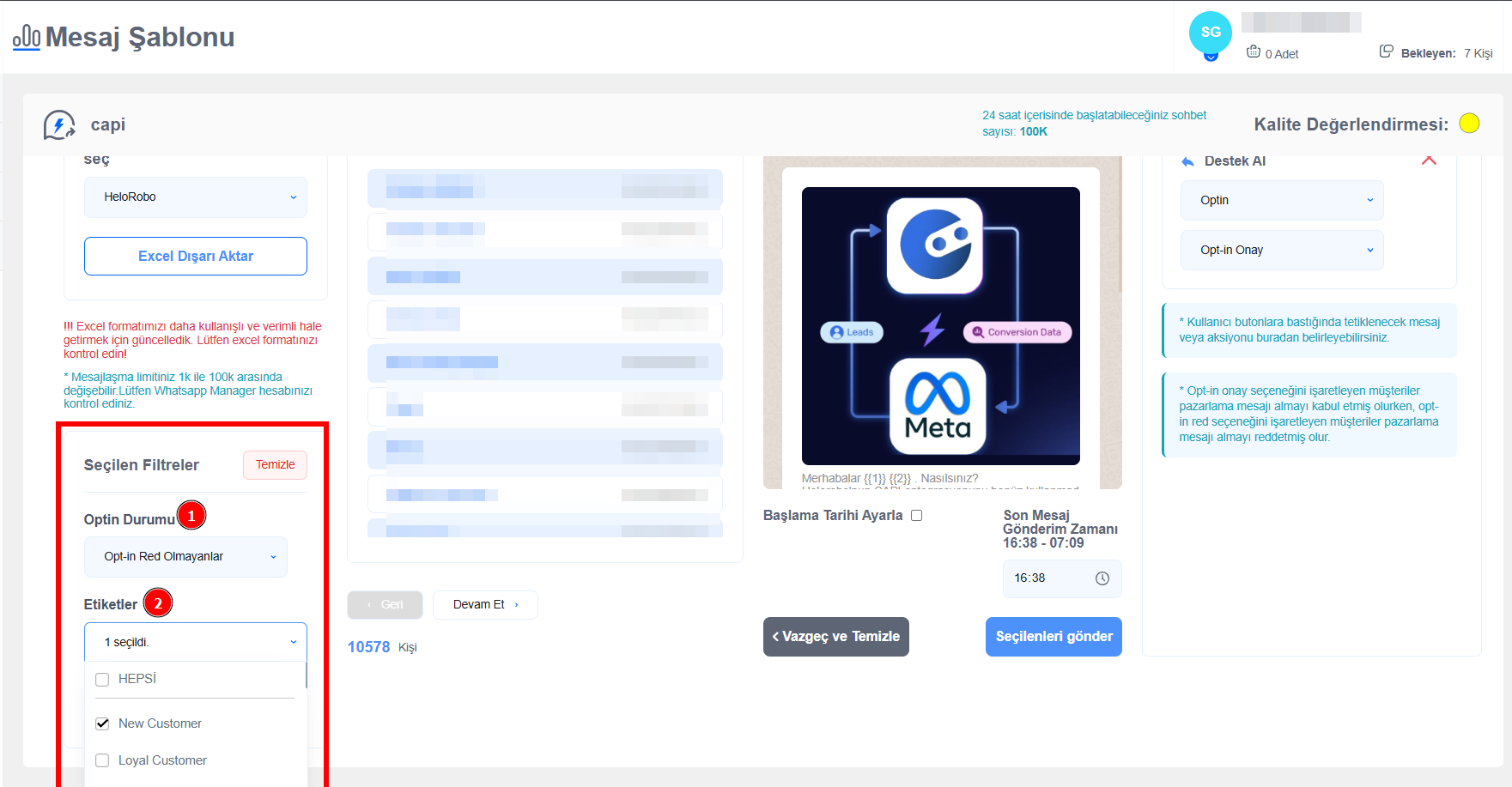The height and width of the screenshot is (787, 1512).
Task: Click the yellow quality rating indicator
Action: click(x=1469, y=124)
